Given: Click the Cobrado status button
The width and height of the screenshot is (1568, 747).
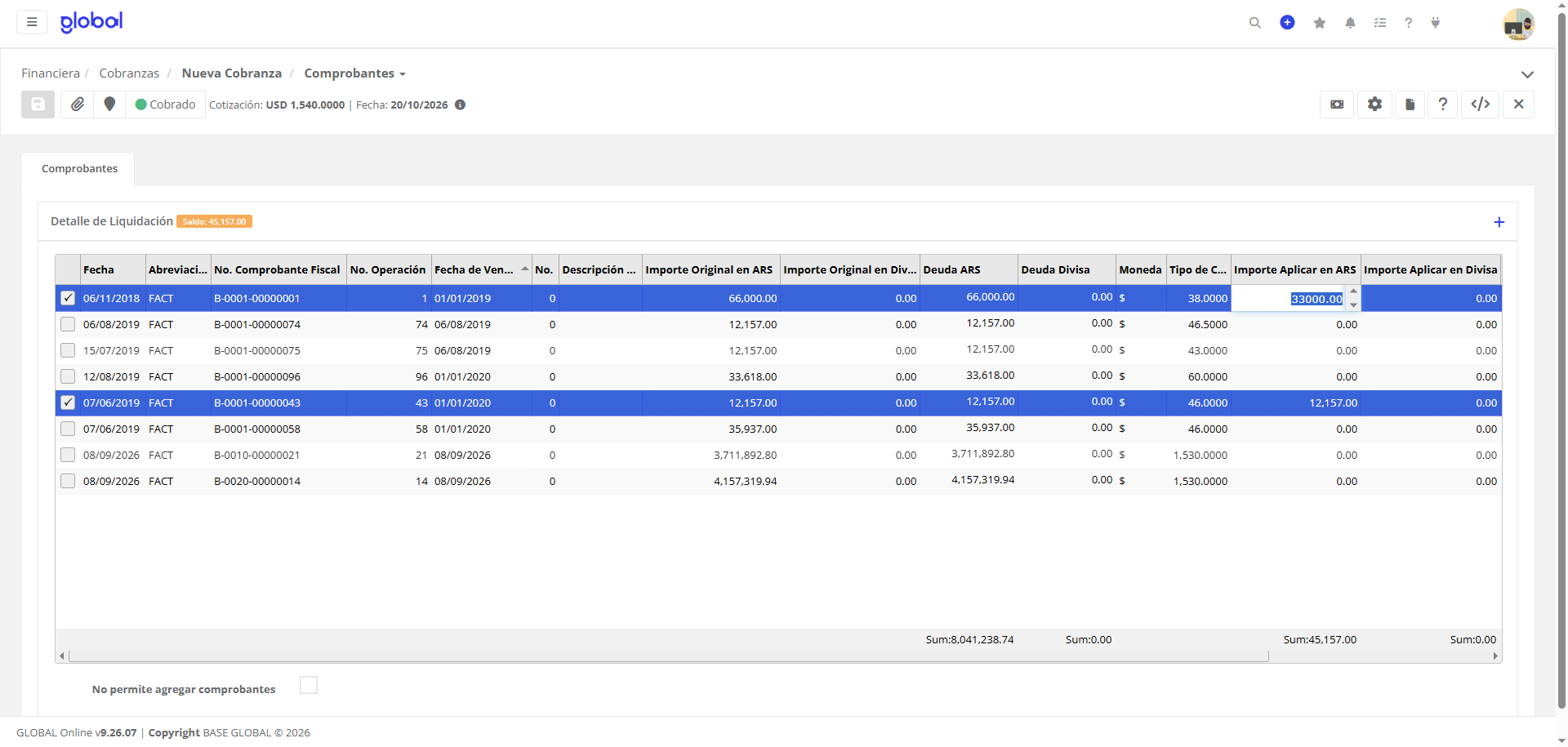Looking at the screenshot, I should point(165,104).
